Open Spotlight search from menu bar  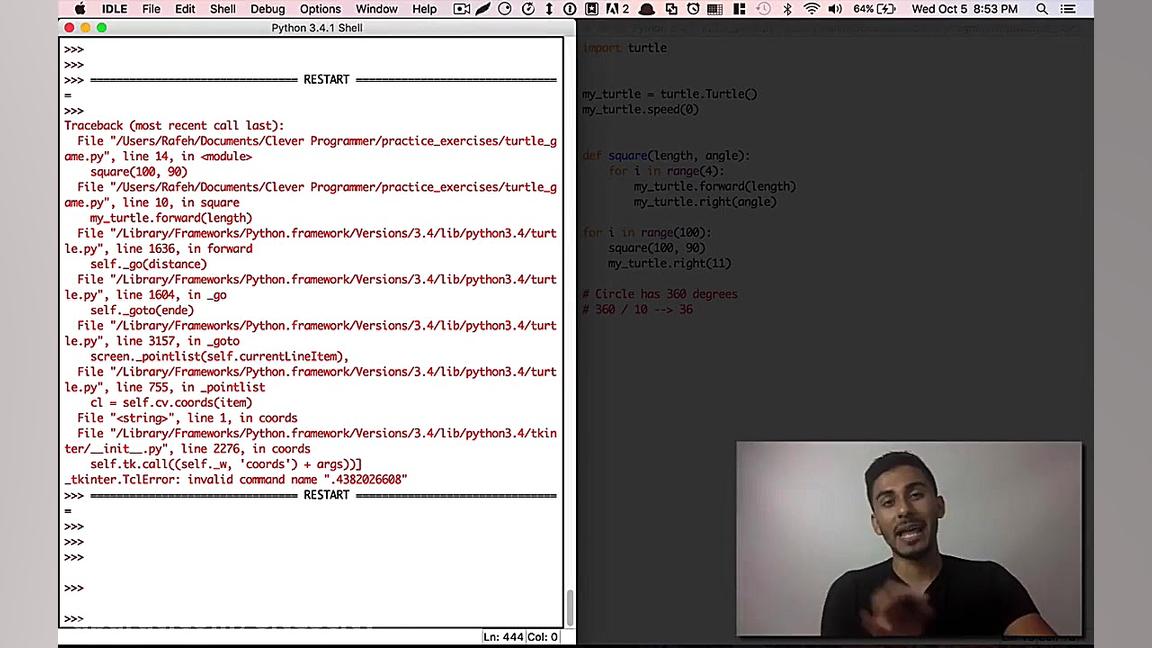[x=1041, y=9]
